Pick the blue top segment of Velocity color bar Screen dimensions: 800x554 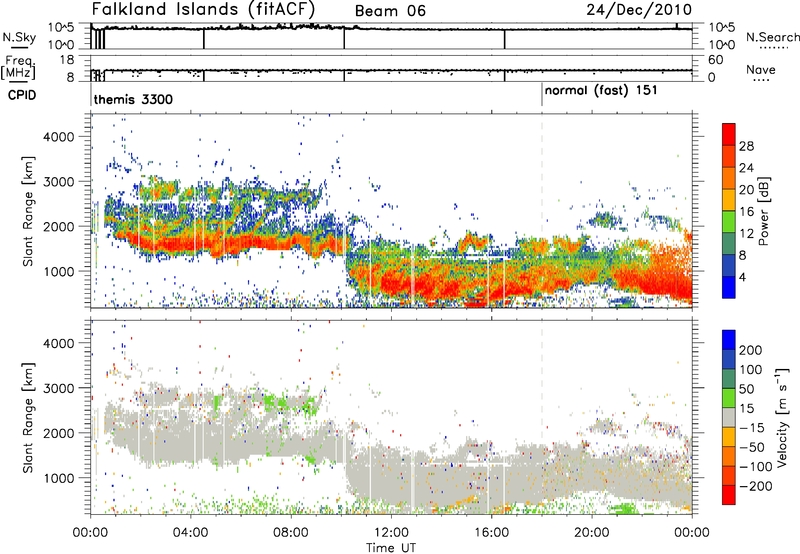coord(729,339)
